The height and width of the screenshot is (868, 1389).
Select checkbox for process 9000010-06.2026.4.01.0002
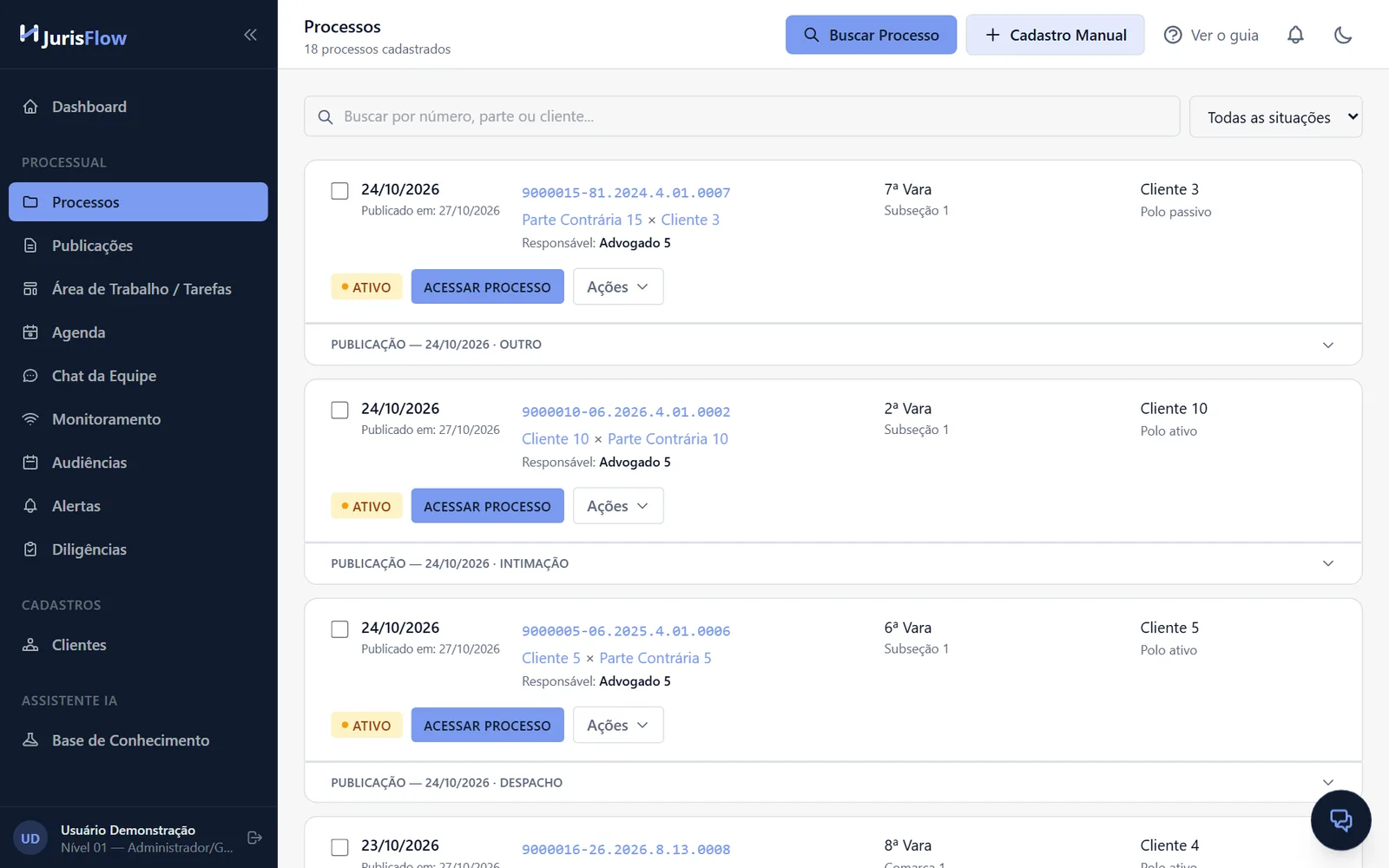coord(339,410)
